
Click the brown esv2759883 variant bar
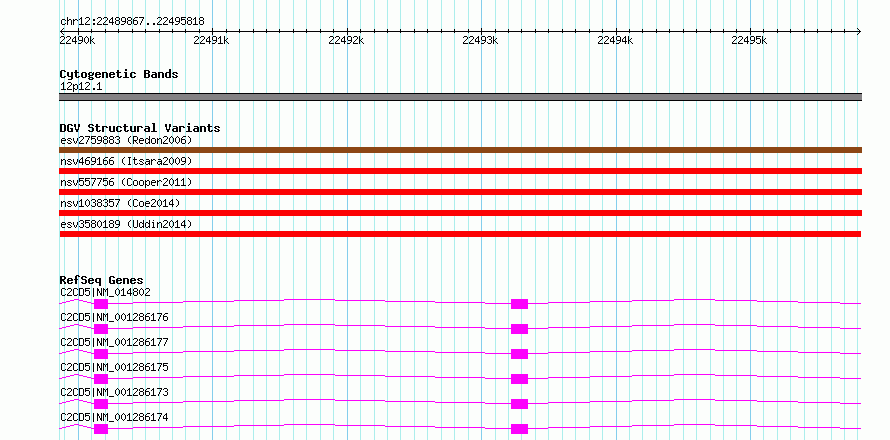pos(460,150)
